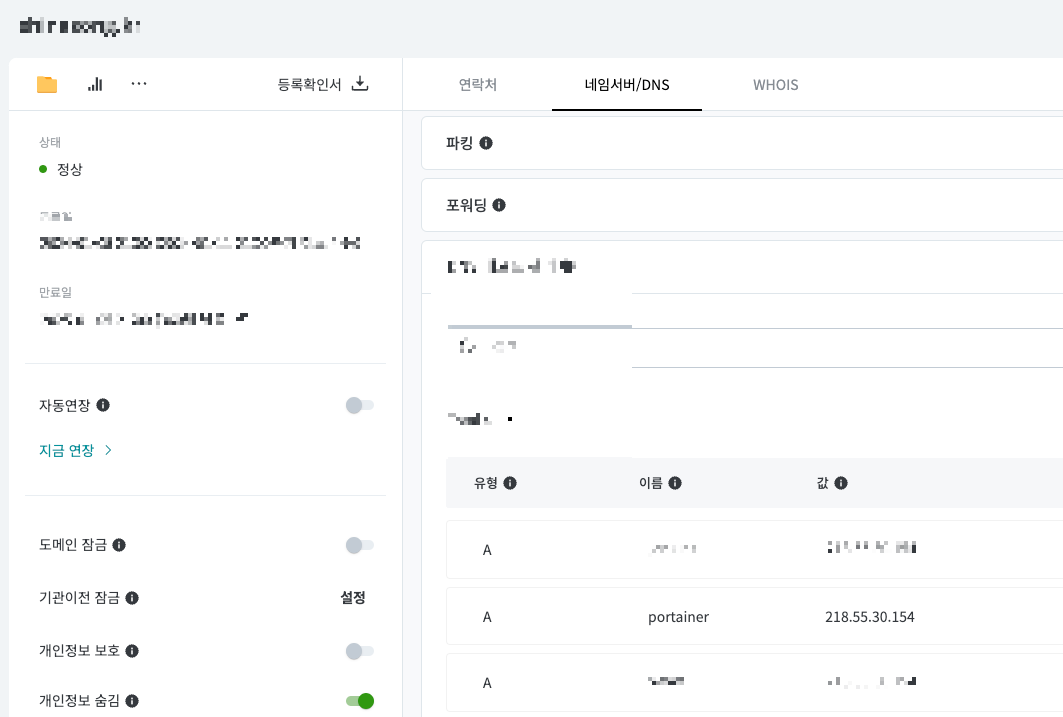Screen dimensions: 1063x717
Task: Open the more options ellipsis menu
Action: (139, 84)
